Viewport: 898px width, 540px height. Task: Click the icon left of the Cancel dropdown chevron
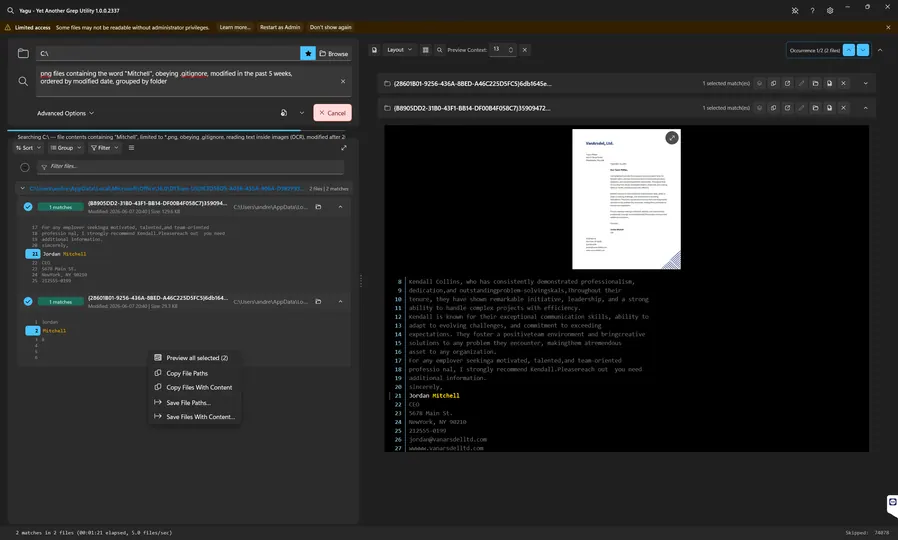(x=283, y=113)
